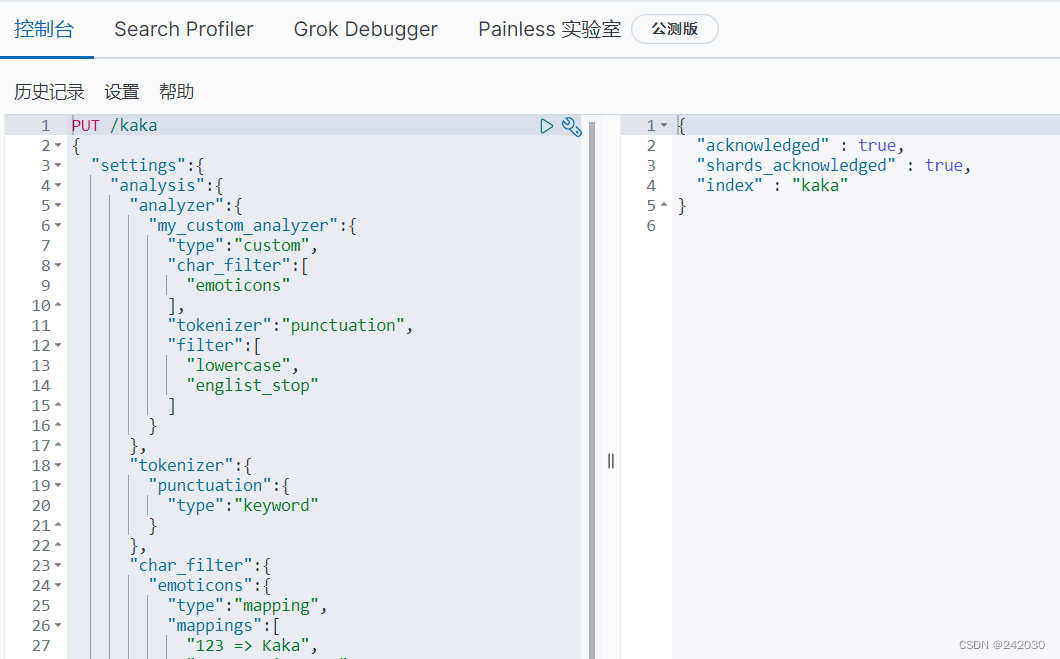This screenshot has width=1060, height=659.
Task: Click "shards_acknowledged" in response
Action: coord(796,166)
